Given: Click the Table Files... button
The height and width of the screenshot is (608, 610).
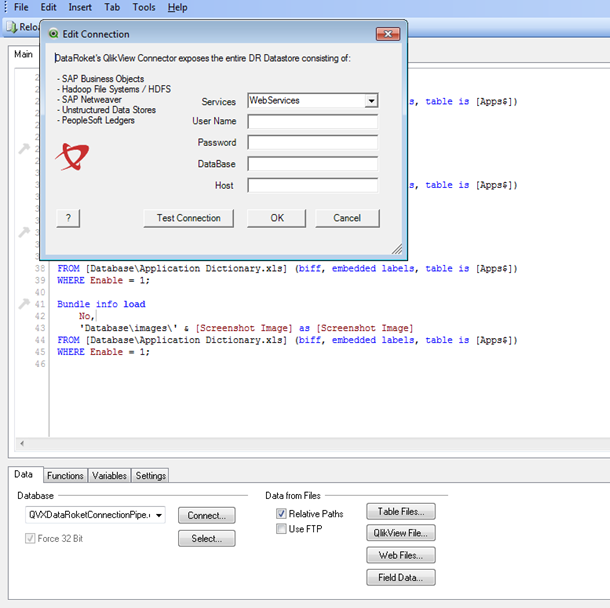Looking at the screenshot, I should pos(400,512).
